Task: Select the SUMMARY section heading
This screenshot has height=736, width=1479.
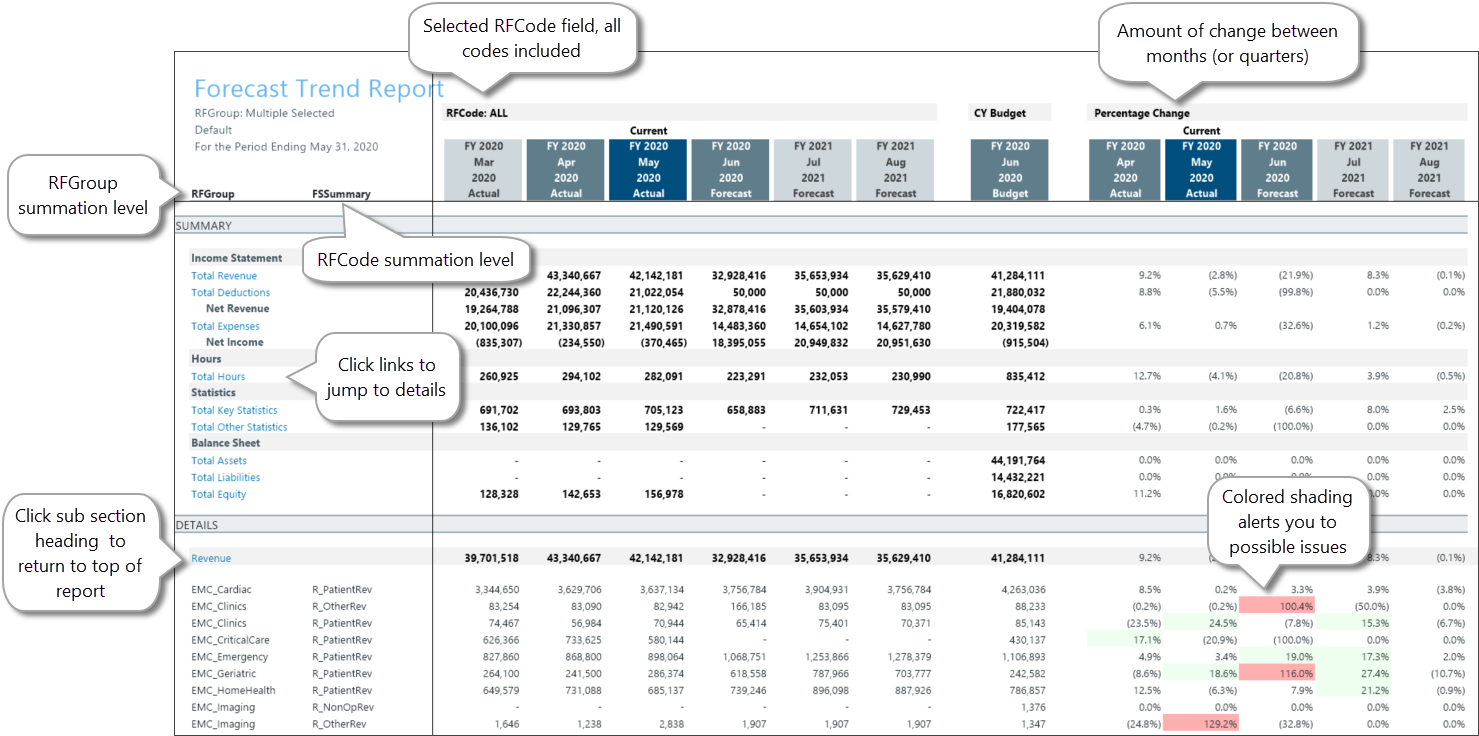Action: pyautogui.click(x=203, y=226)
